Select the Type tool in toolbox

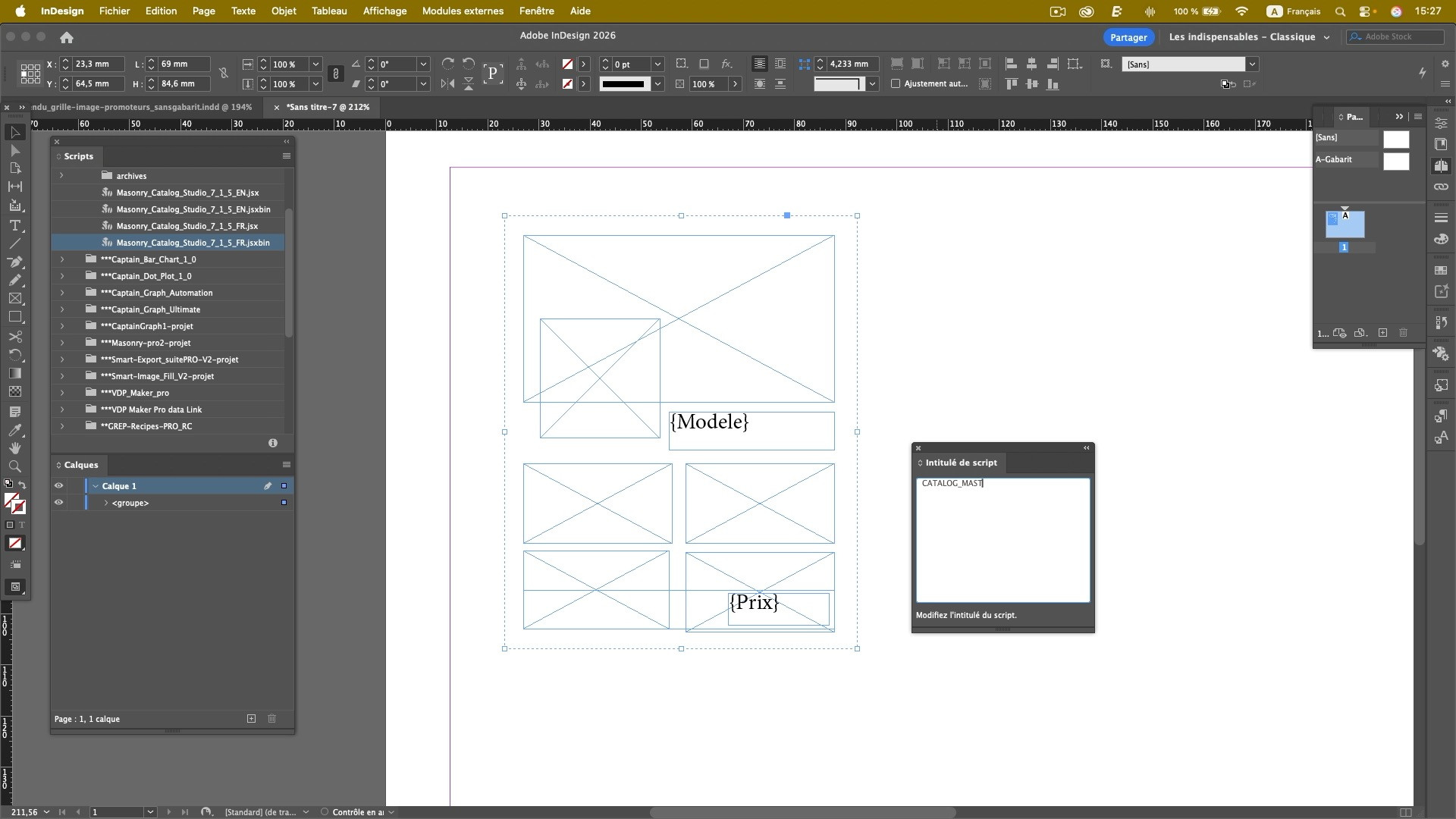[x=14, y=225]
